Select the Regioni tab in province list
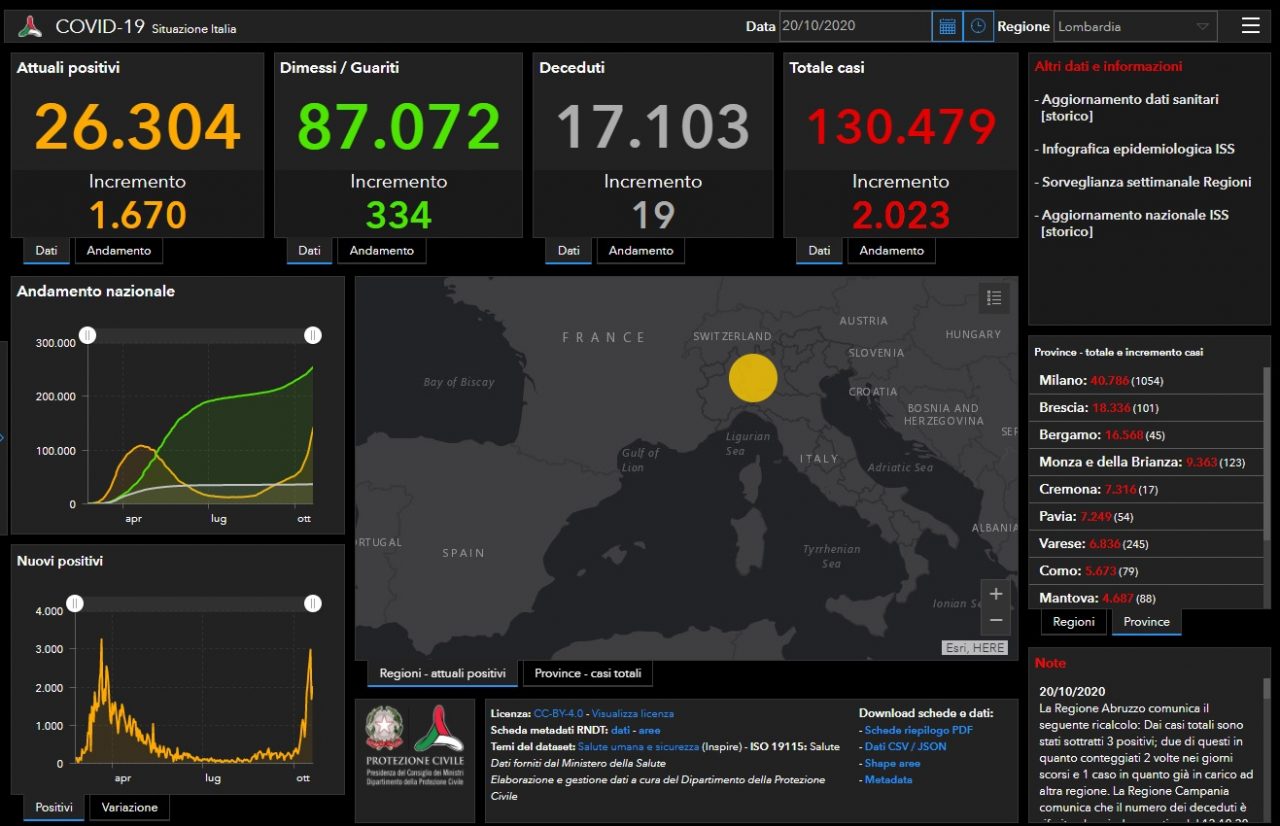 coord(1073,622)
